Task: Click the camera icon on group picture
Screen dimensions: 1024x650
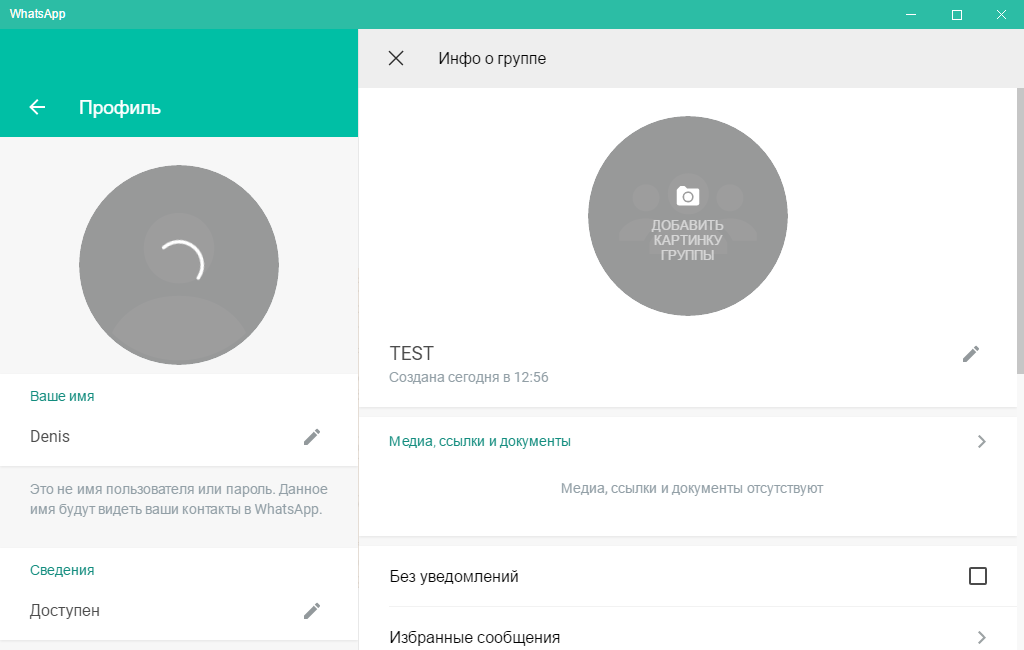Action: click(687, 196)
